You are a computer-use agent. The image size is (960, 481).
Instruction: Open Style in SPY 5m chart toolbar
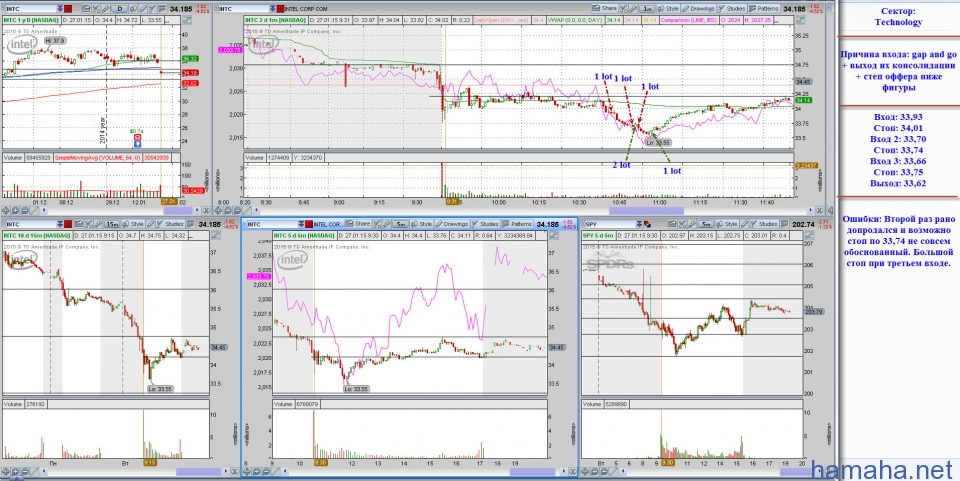point(727,224)
